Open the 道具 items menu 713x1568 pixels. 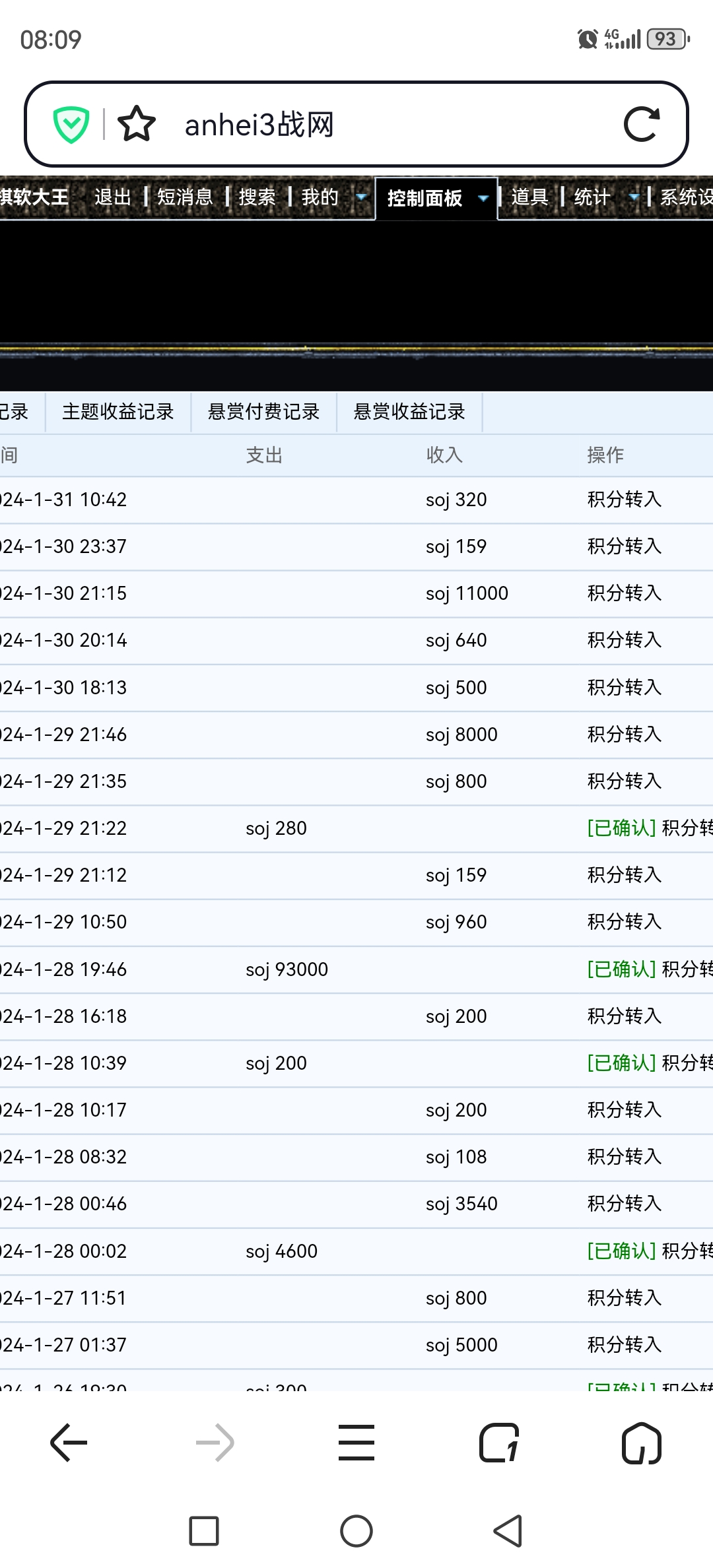point(529,197)
